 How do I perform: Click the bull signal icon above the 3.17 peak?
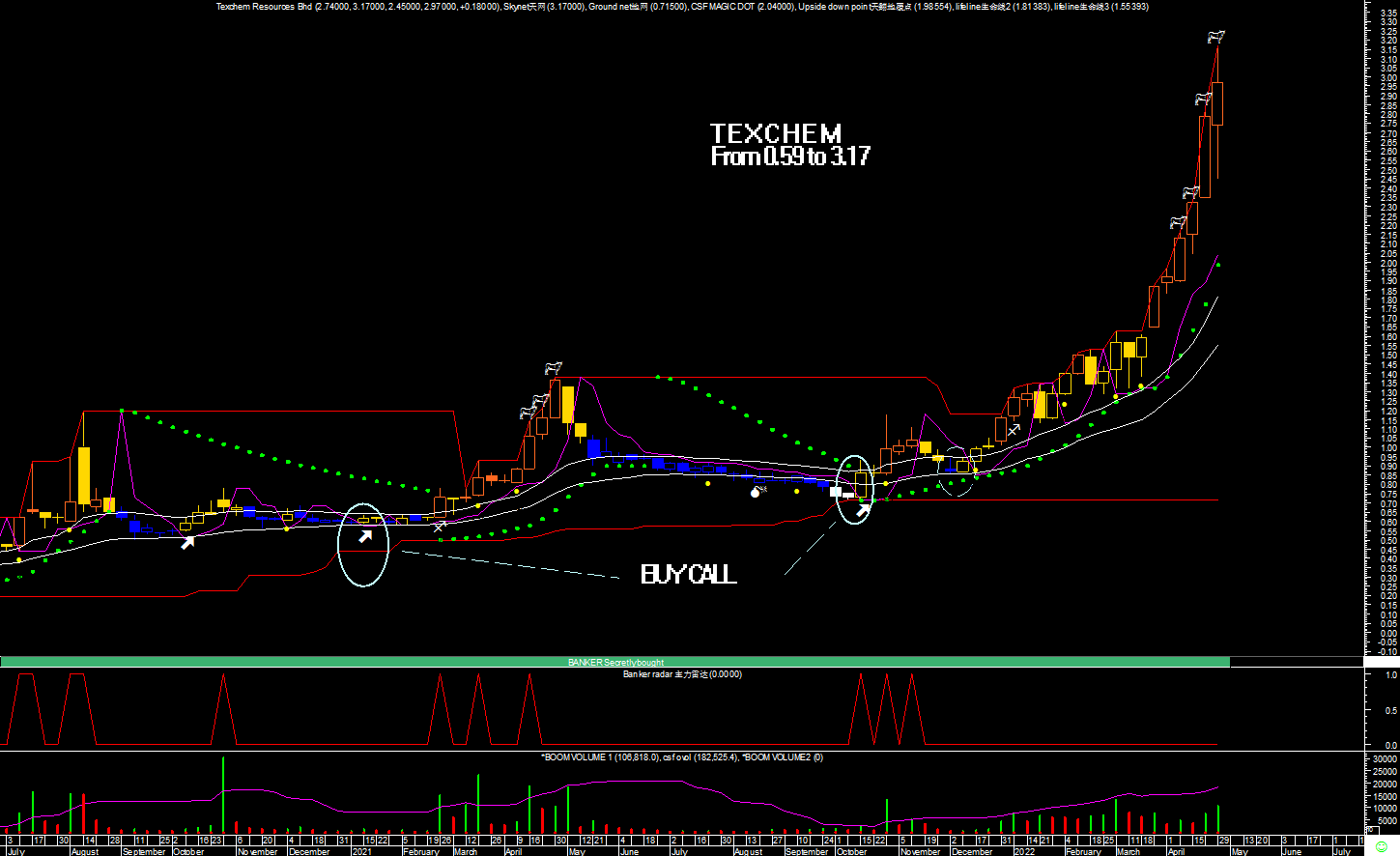(x=1216, y=38)
